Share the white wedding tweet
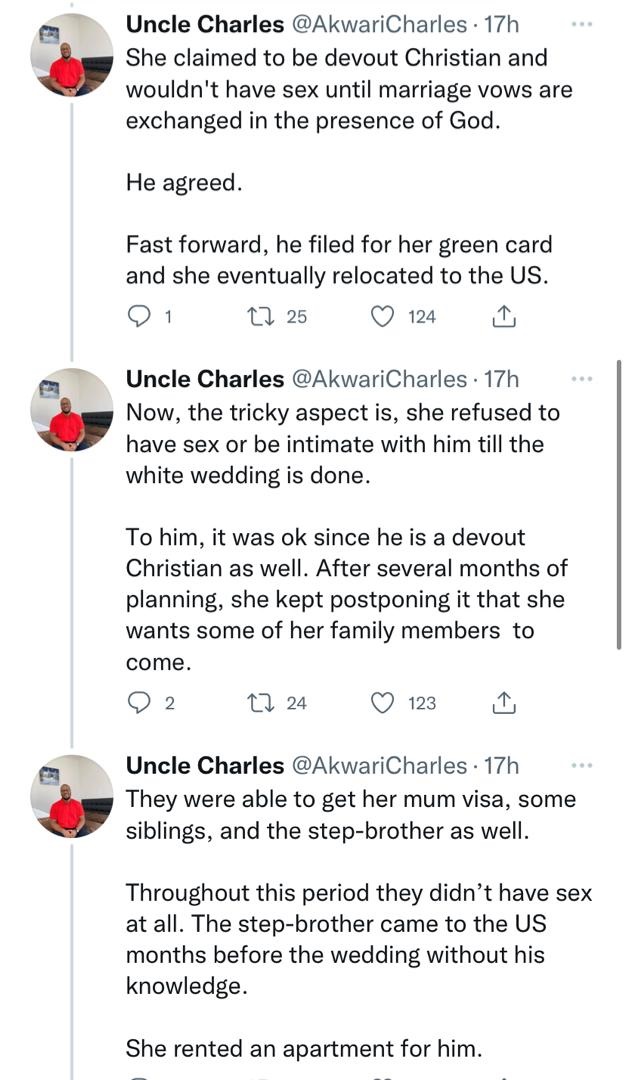Image resolution: width=626 pixels, height=1080 pixels. pos(504,703)
